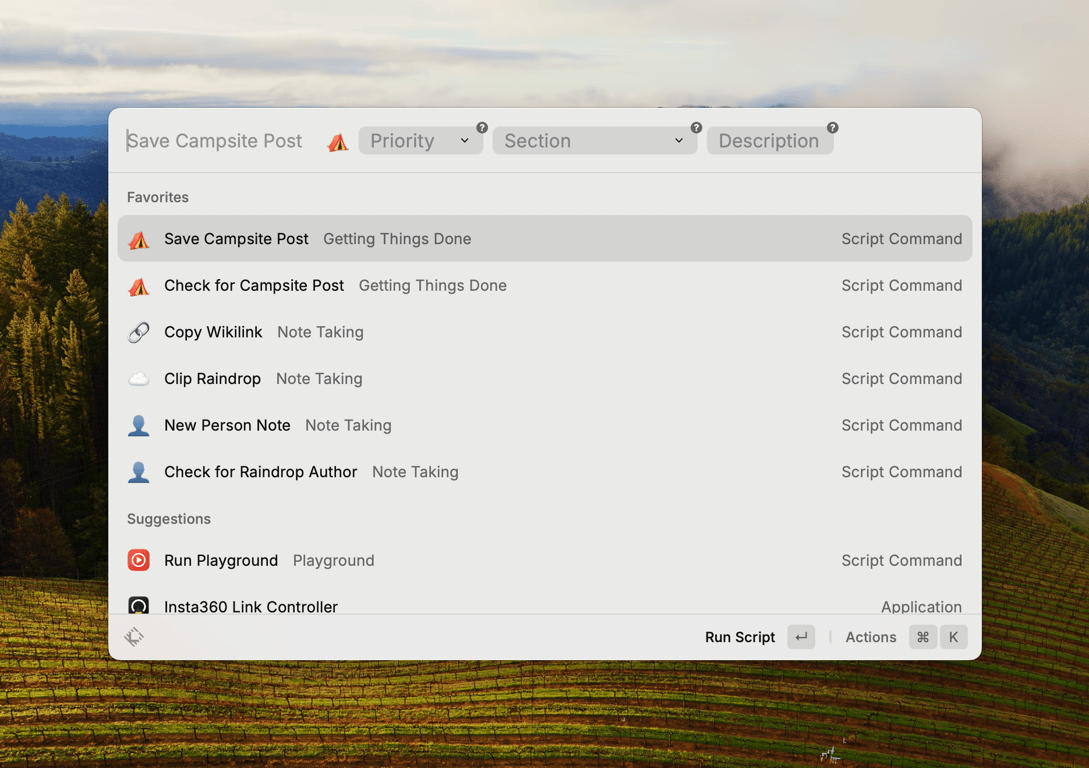1089x768 pixels.
Task: Click the 'Suggestions' section header
Action: click(169, 519)
